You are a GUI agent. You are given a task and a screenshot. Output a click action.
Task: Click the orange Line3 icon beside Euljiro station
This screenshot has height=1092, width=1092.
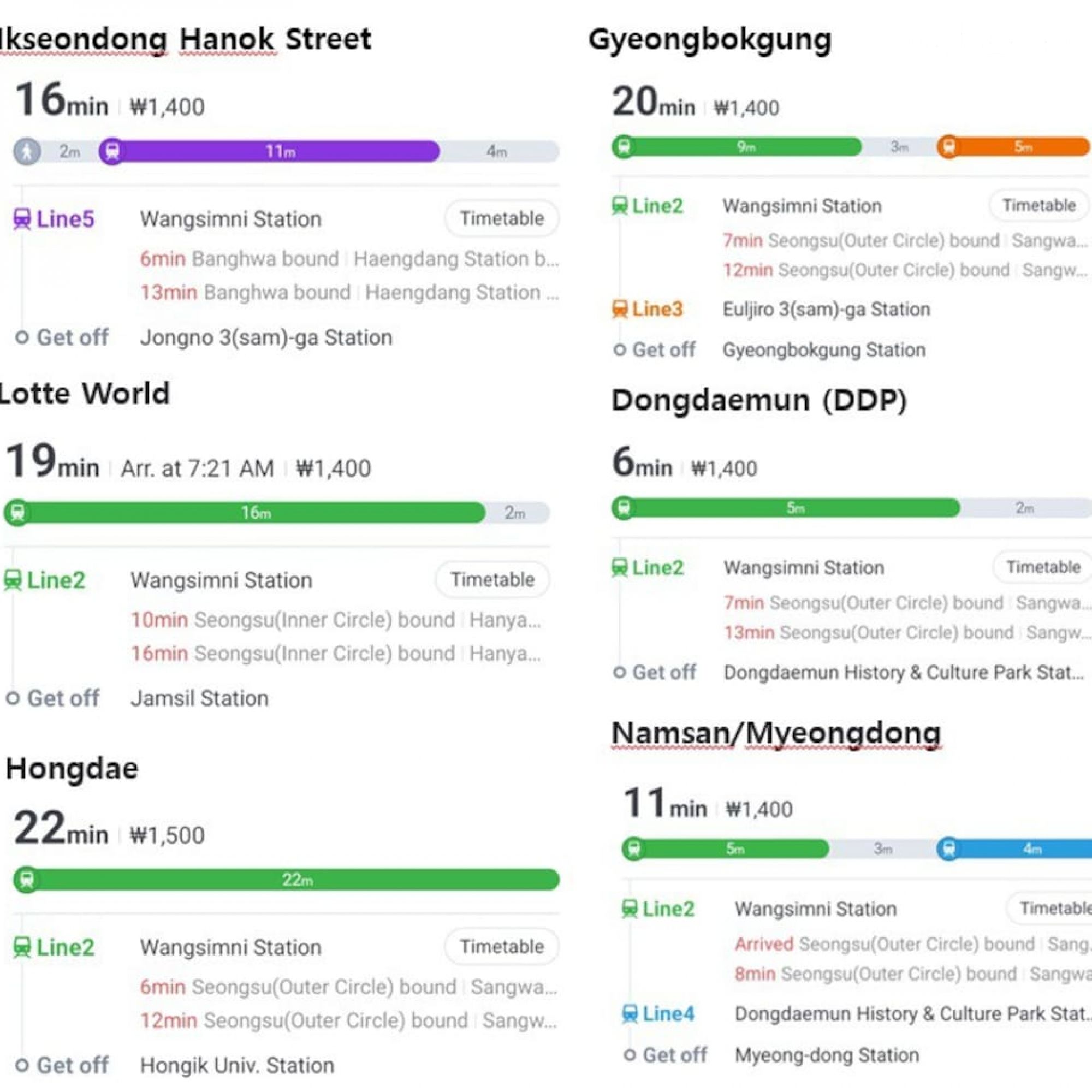point(620,309)
